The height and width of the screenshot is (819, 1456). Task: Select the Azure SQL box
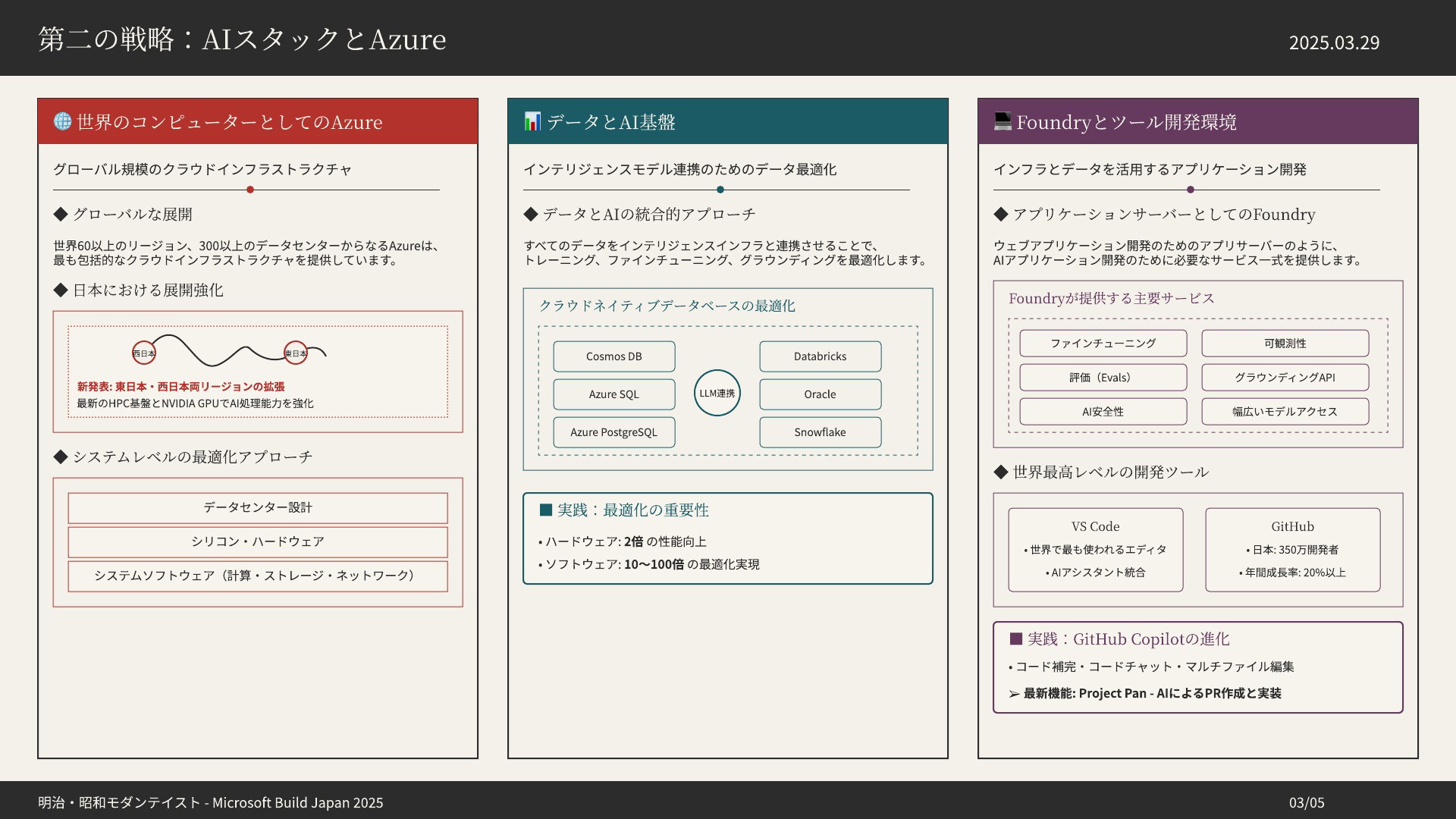[614, 394]
